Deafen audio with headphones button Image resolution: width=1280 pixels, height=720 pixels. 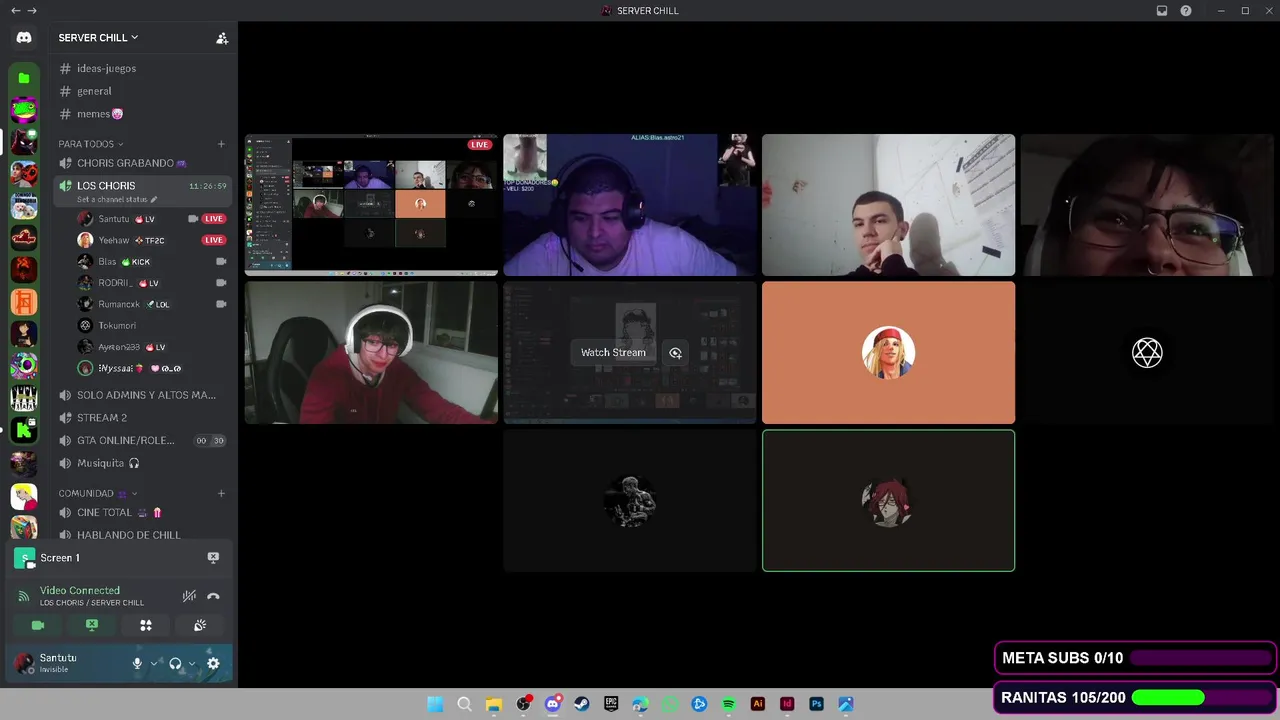coord(175,663)
